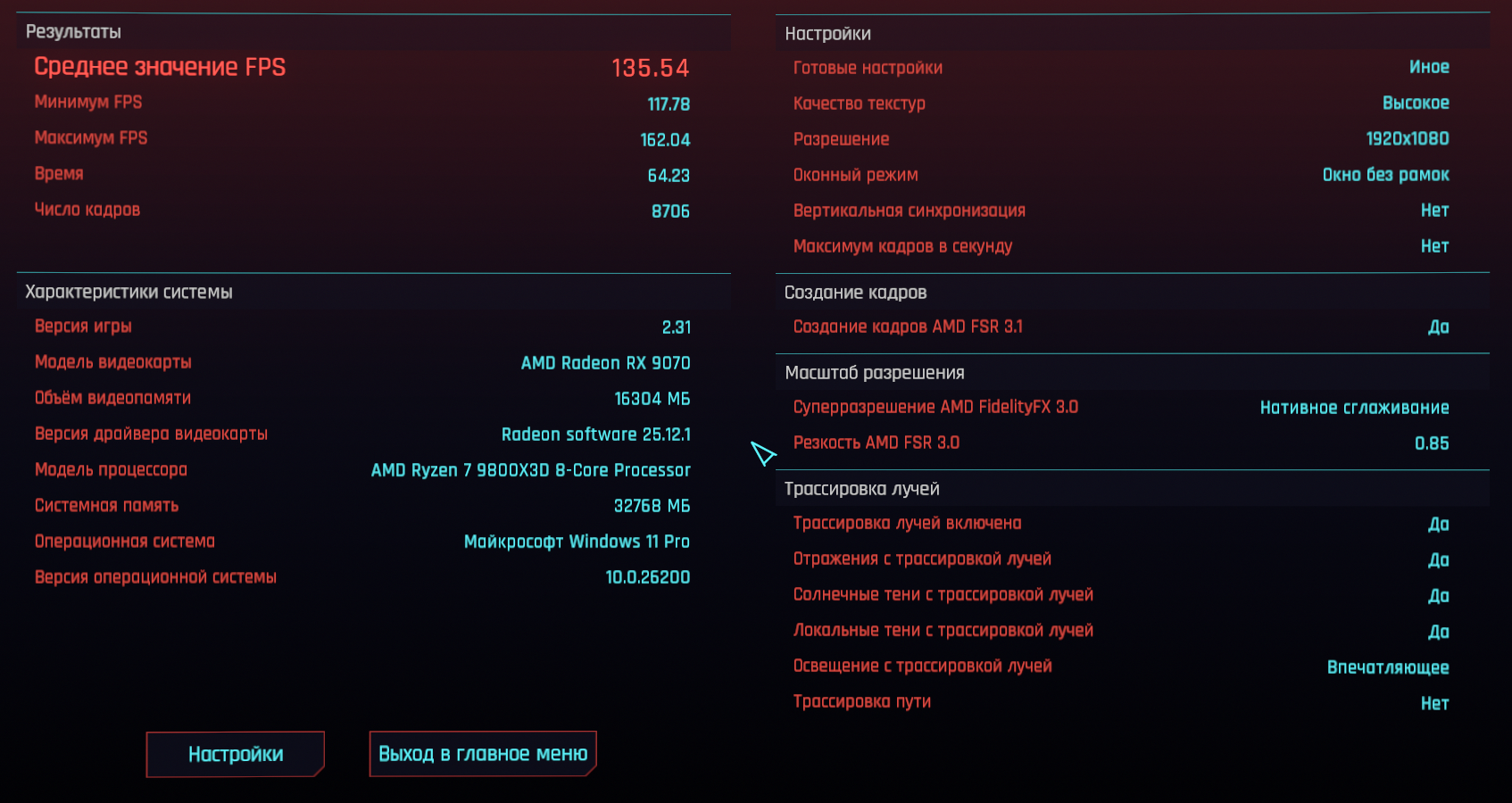The width and height of the screenshot is (1512, 803).
Task: Click the AMD Radeon RX 9070 text
Action: coord(606,363)
